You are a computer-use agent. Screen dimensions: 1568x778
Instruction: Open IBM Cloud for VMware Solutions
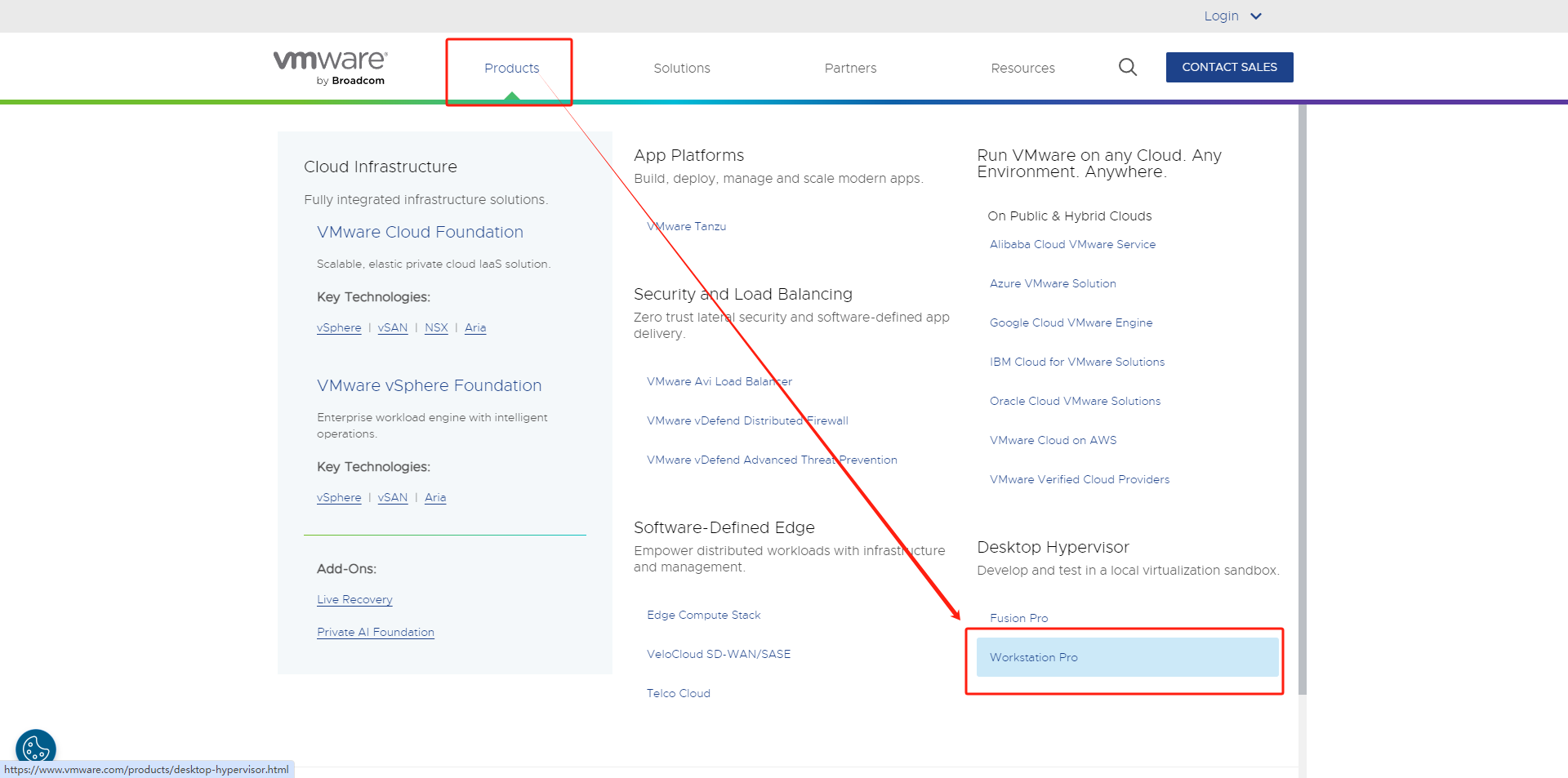1077,362
